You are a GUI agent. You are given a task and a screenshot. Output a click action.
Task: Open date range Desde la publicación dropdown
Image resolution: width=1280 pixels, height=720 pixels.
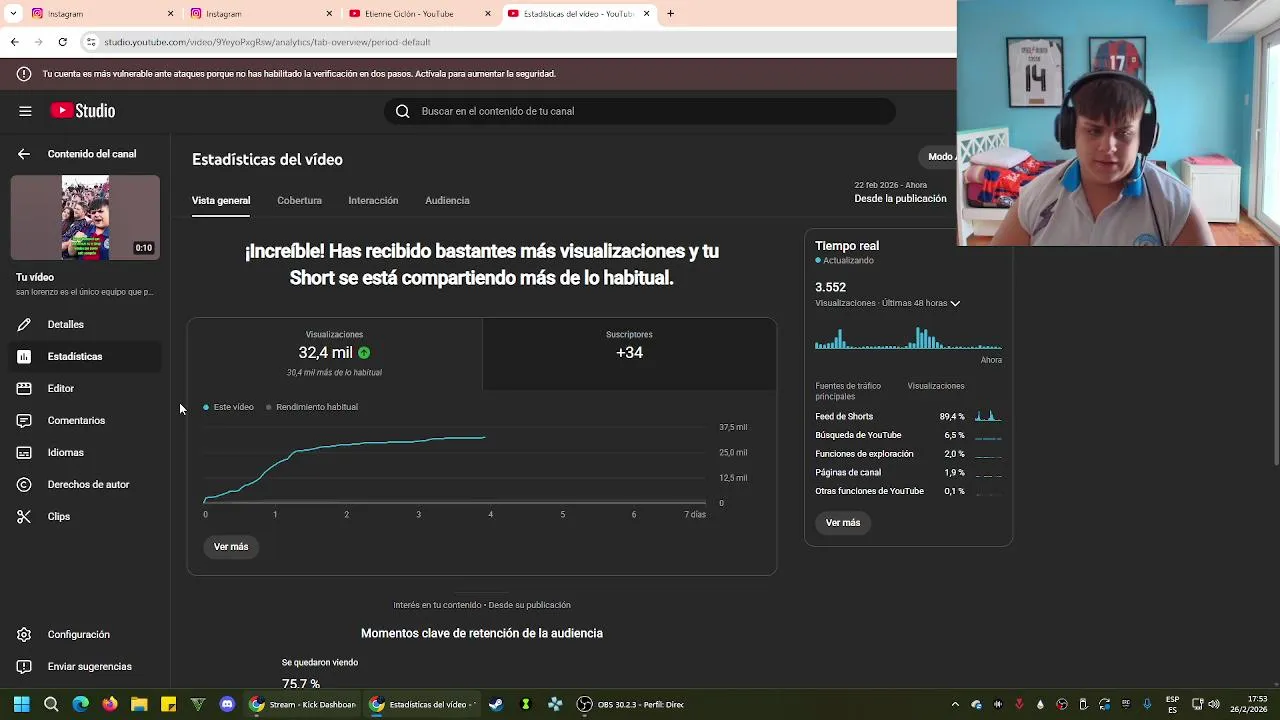pyautogui.click(x=900, y=192)
